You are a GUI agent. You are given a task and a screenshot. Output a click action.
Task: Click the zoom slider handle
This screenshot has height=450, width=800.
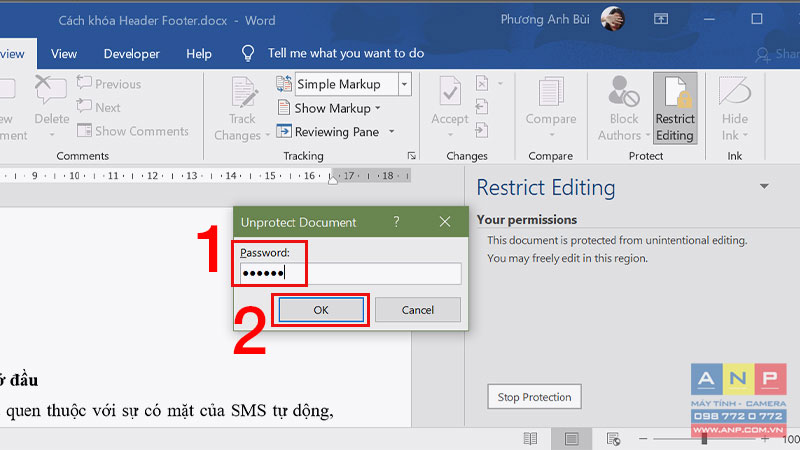[x=704, y=439]
